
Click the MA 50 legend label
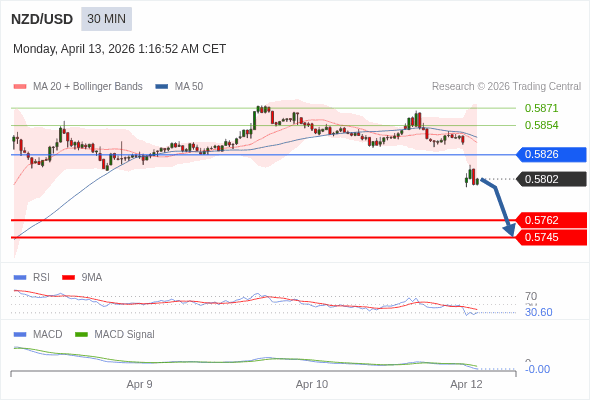189,87
